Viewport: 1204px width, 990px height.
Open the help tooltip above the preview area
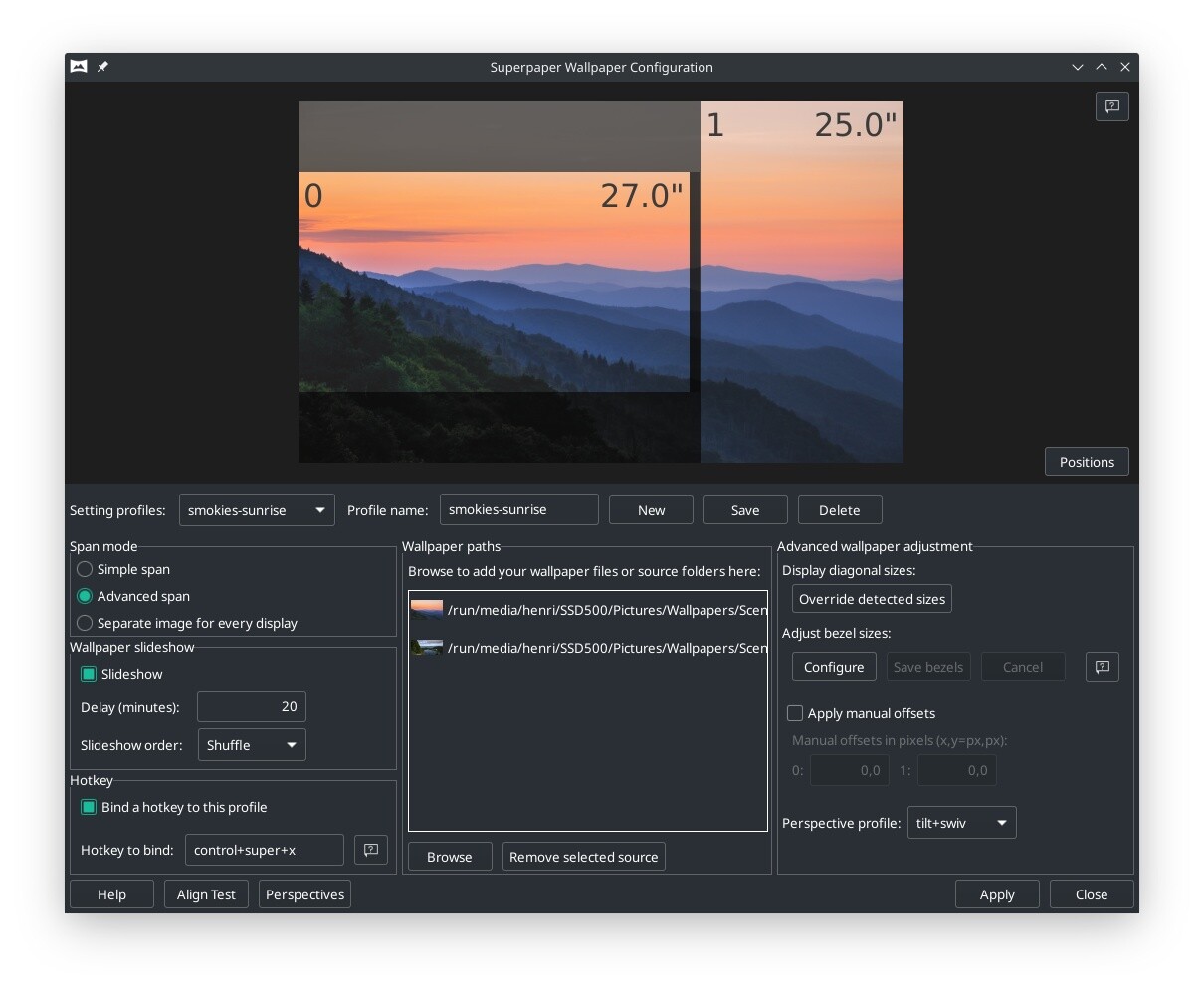(x=1111, y=106)
